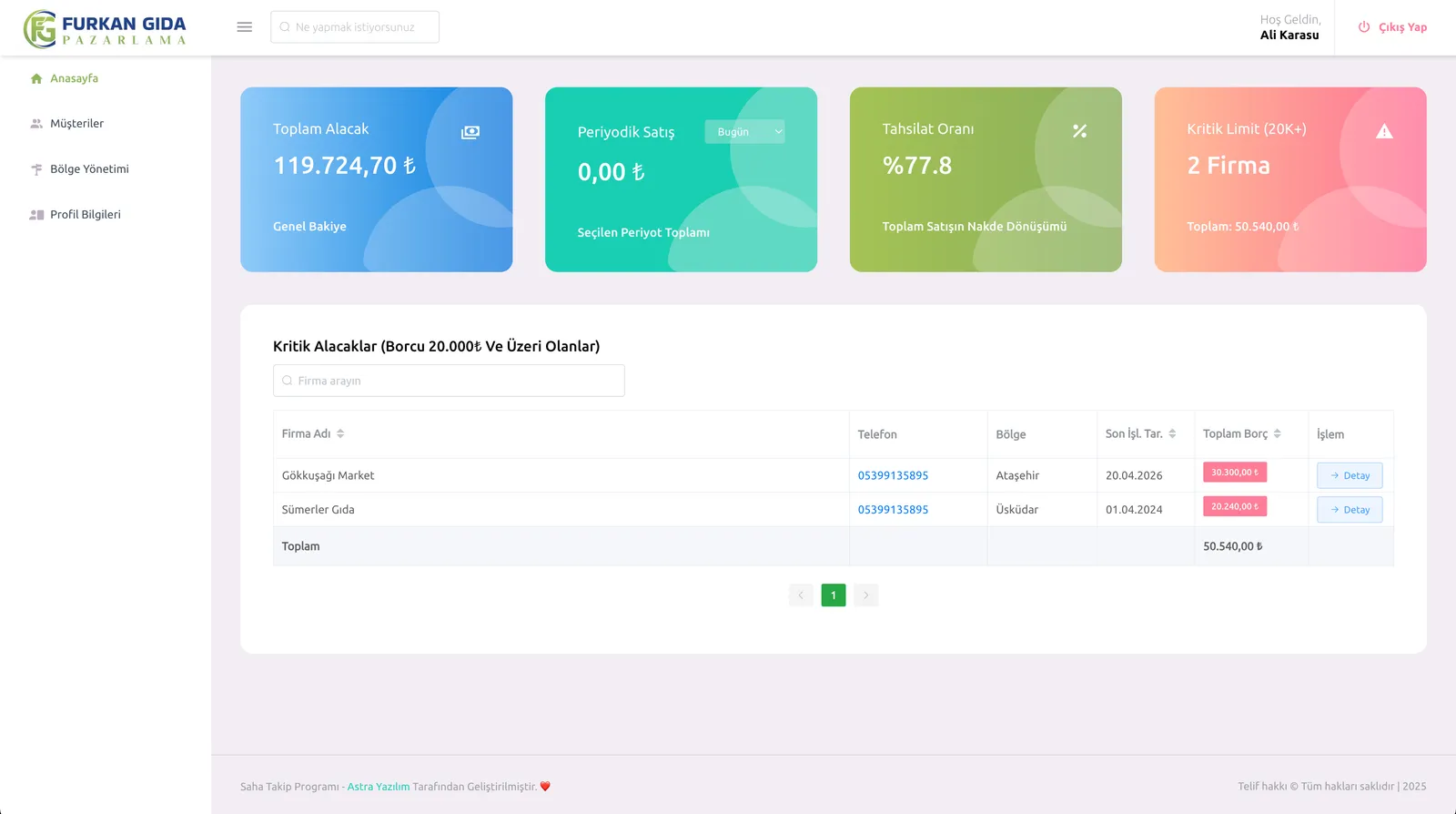Screen dimensions: 1456x814
Task: Open the Bugün period dropdown
Action: tap(744, 132)
